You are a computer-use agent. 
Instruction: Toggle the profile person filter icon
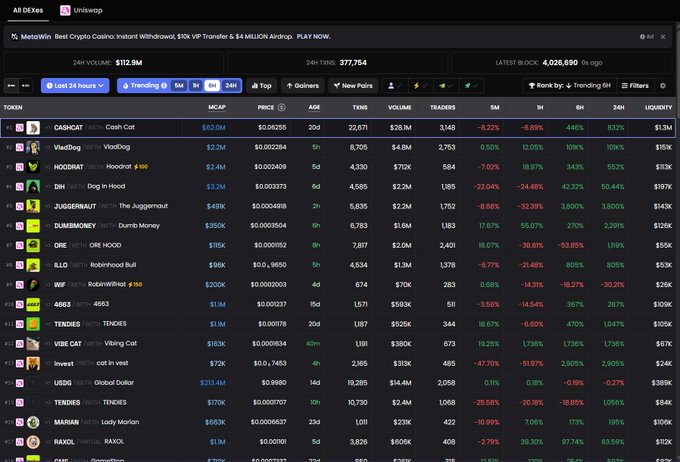394,85
